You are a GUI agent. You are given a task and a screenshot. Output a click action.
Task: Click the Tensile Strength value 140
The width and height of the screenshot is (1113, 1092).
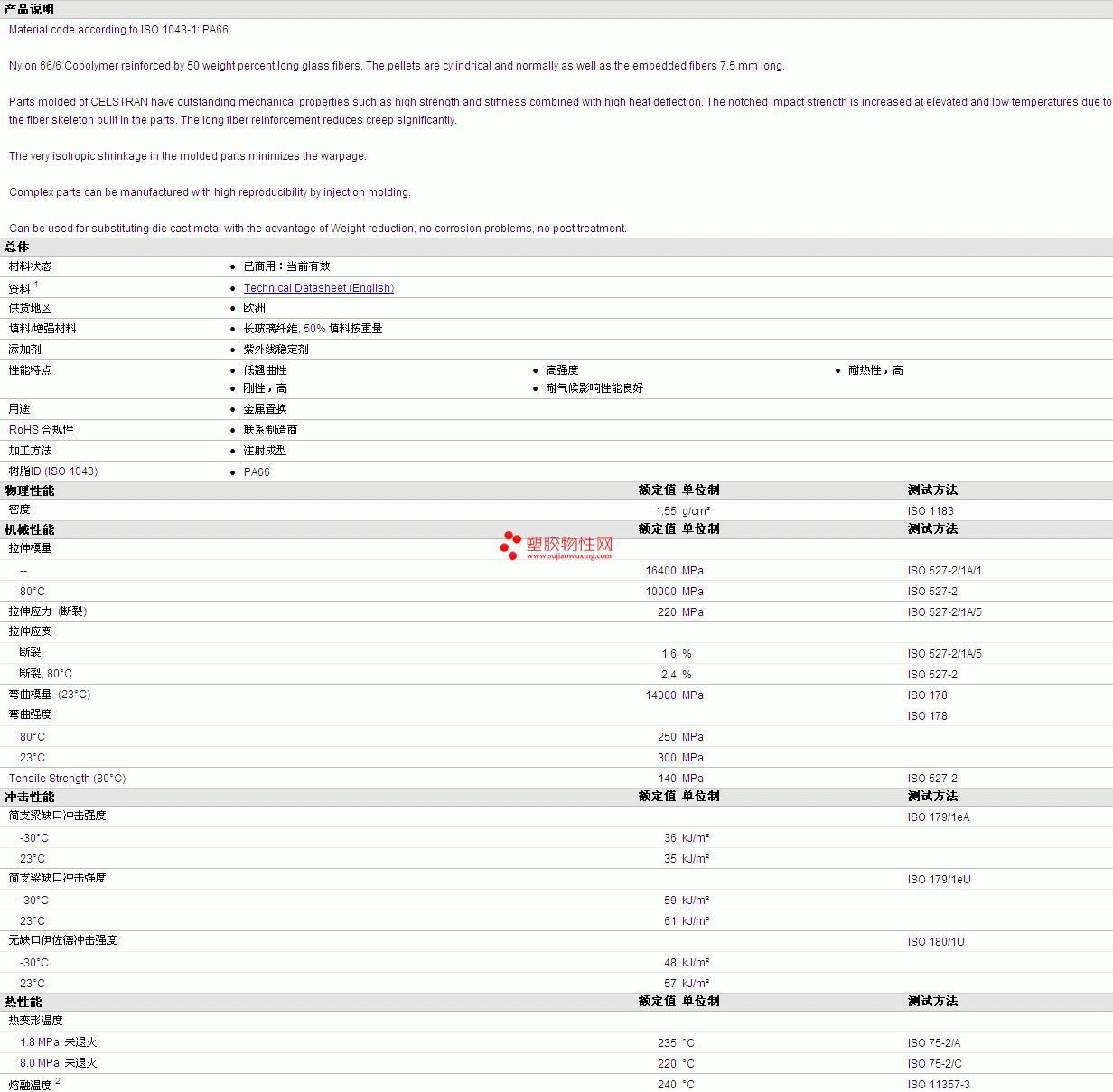667,779
